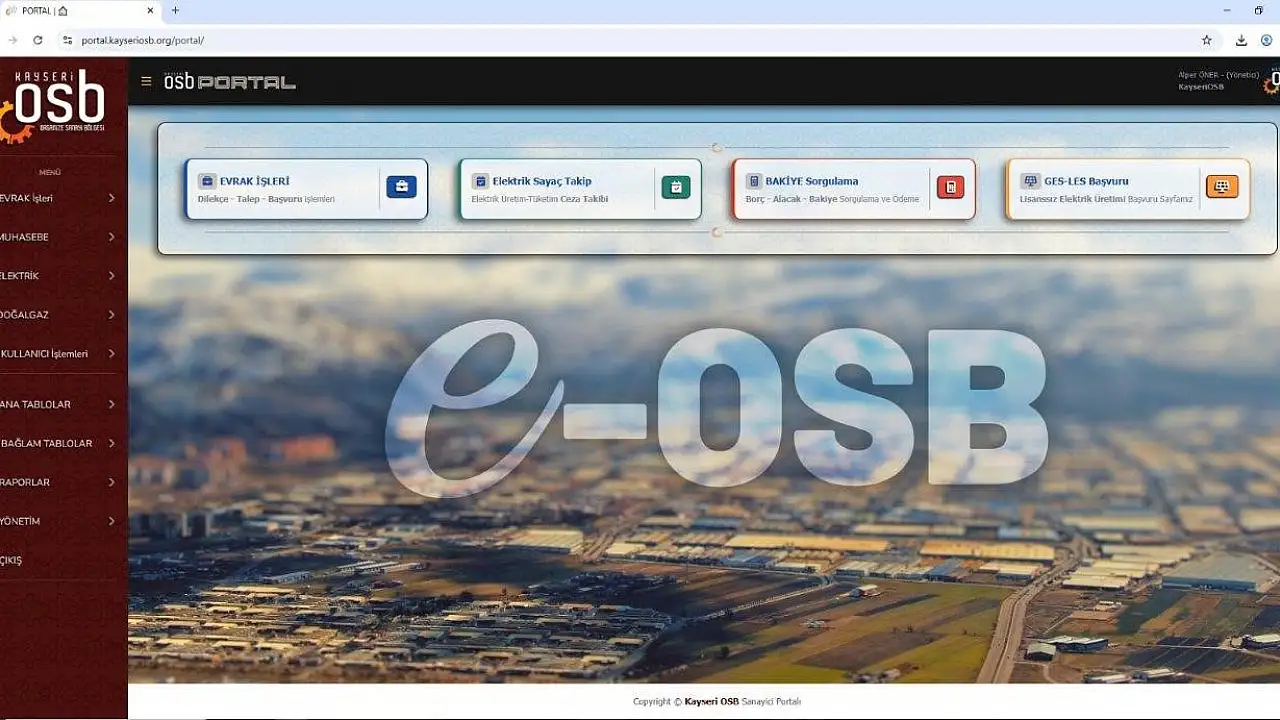Click ÇIKIŞ to log out
This screenshot has height=720, width=1280.
(12, 560)
